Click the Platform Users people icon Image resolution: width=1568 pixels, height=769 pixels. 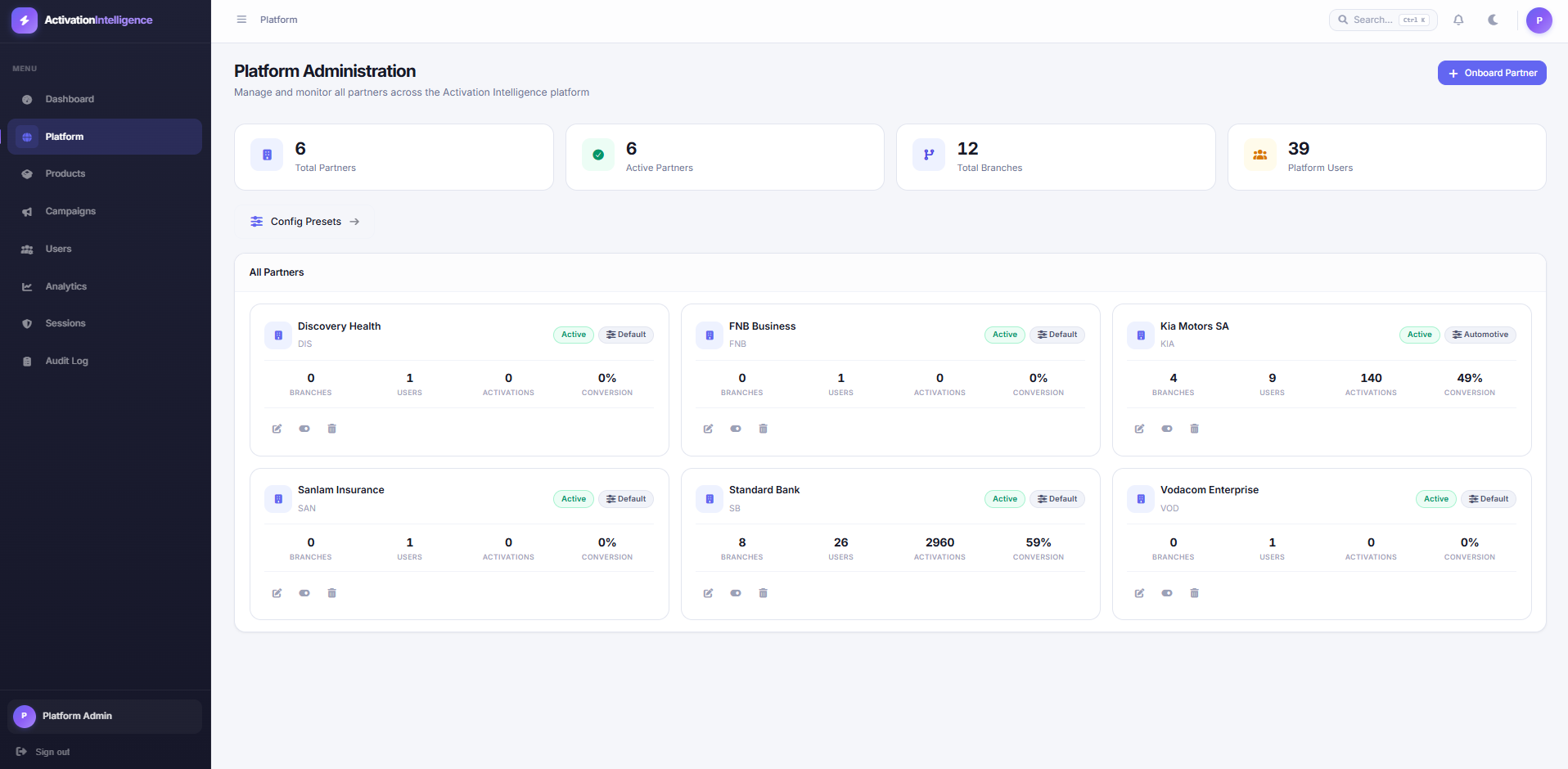1260,155
